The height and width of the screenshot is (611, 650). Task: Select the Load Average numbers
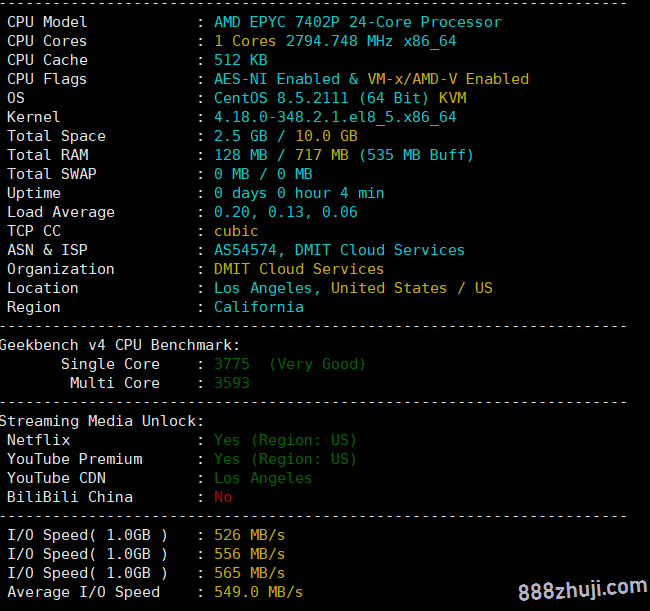coord(285,212)
